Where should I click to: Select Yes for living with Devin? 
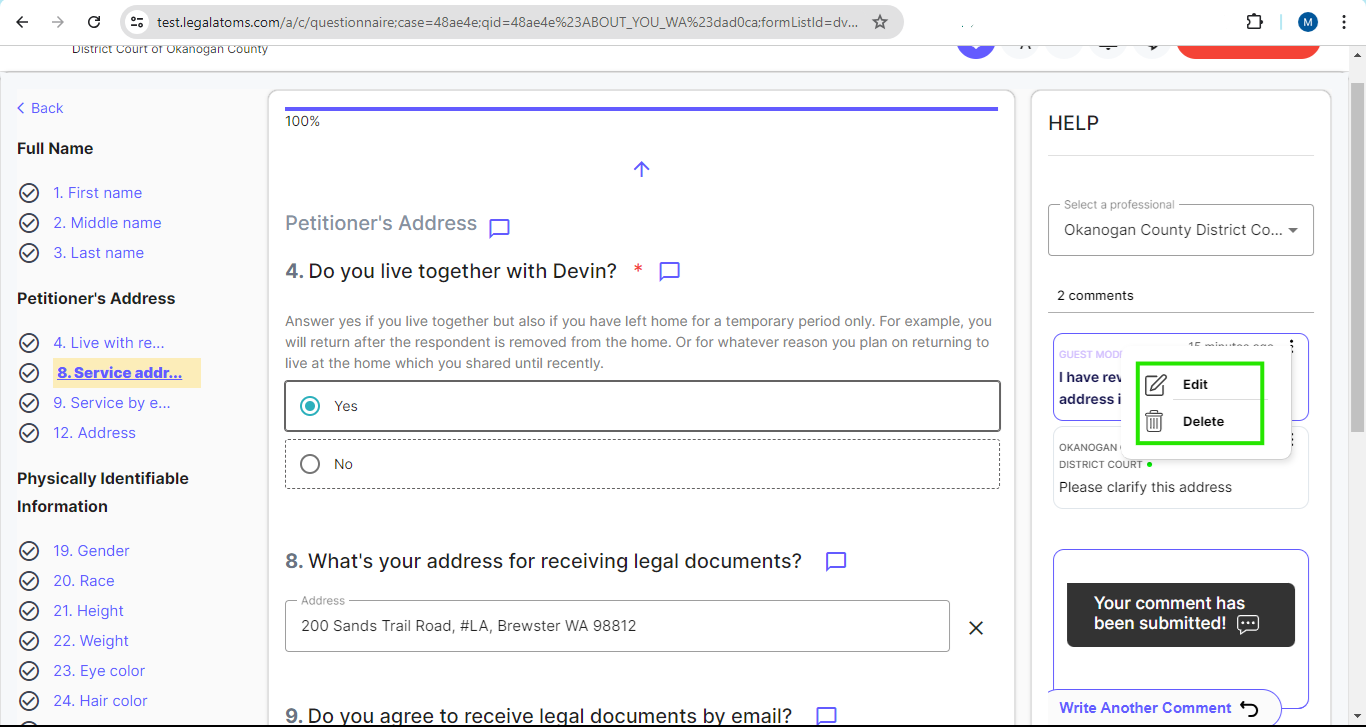[x=642, y=406]
